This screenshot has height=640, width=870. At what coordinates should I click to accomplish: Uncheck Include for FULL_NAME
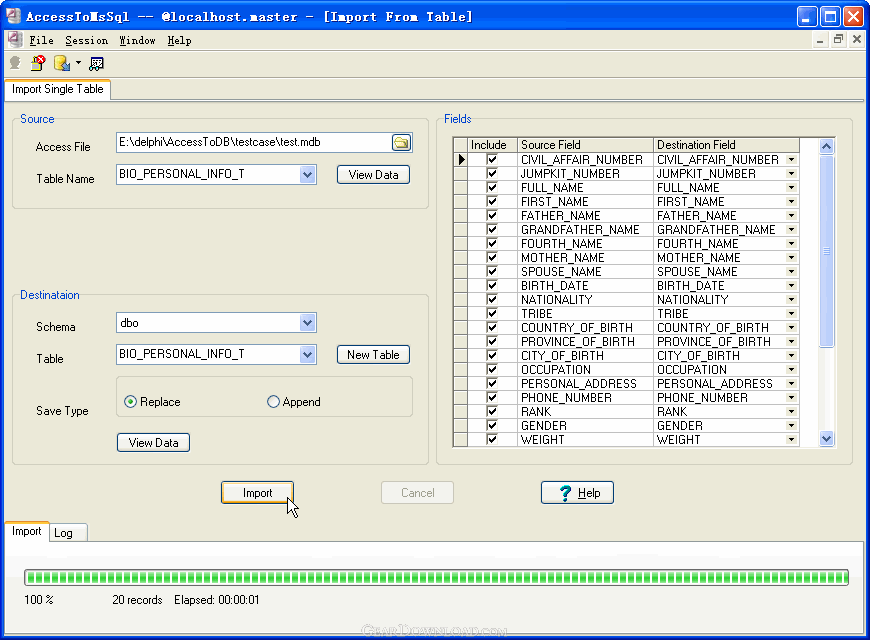pyautogui.click(x=492, y=188)
